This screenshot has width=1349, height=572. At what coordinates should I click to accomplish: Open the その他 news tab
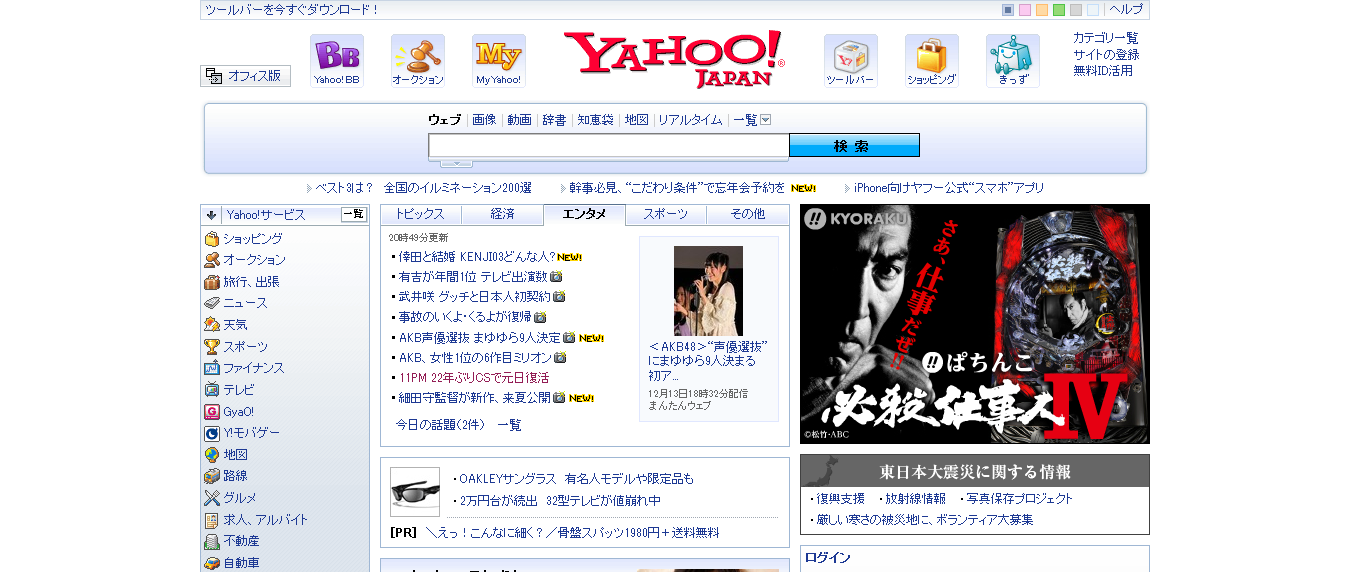[748, 214]
